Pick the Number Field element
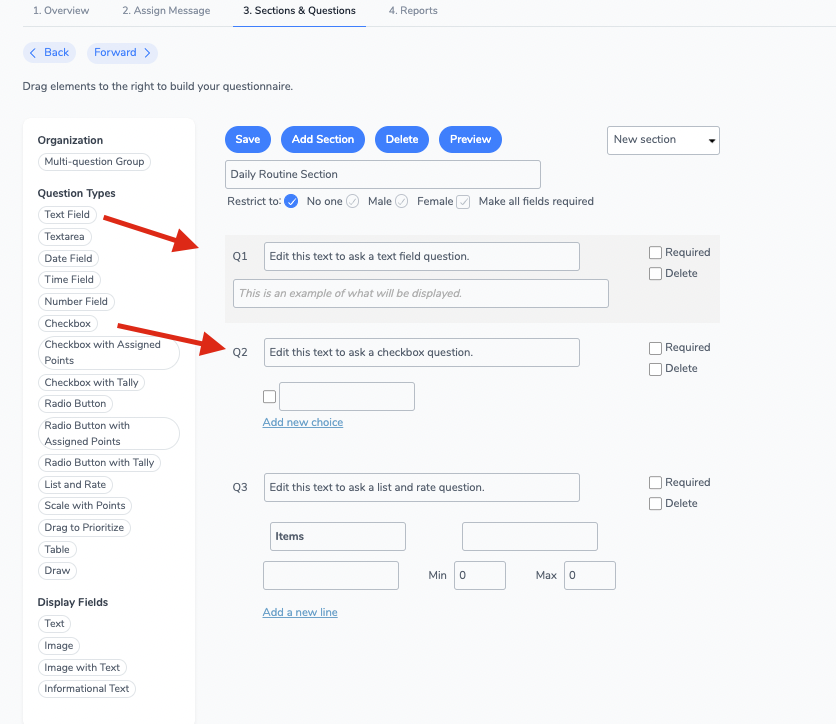The width and height of the screenshot is (836, 724). coord(76,301)
